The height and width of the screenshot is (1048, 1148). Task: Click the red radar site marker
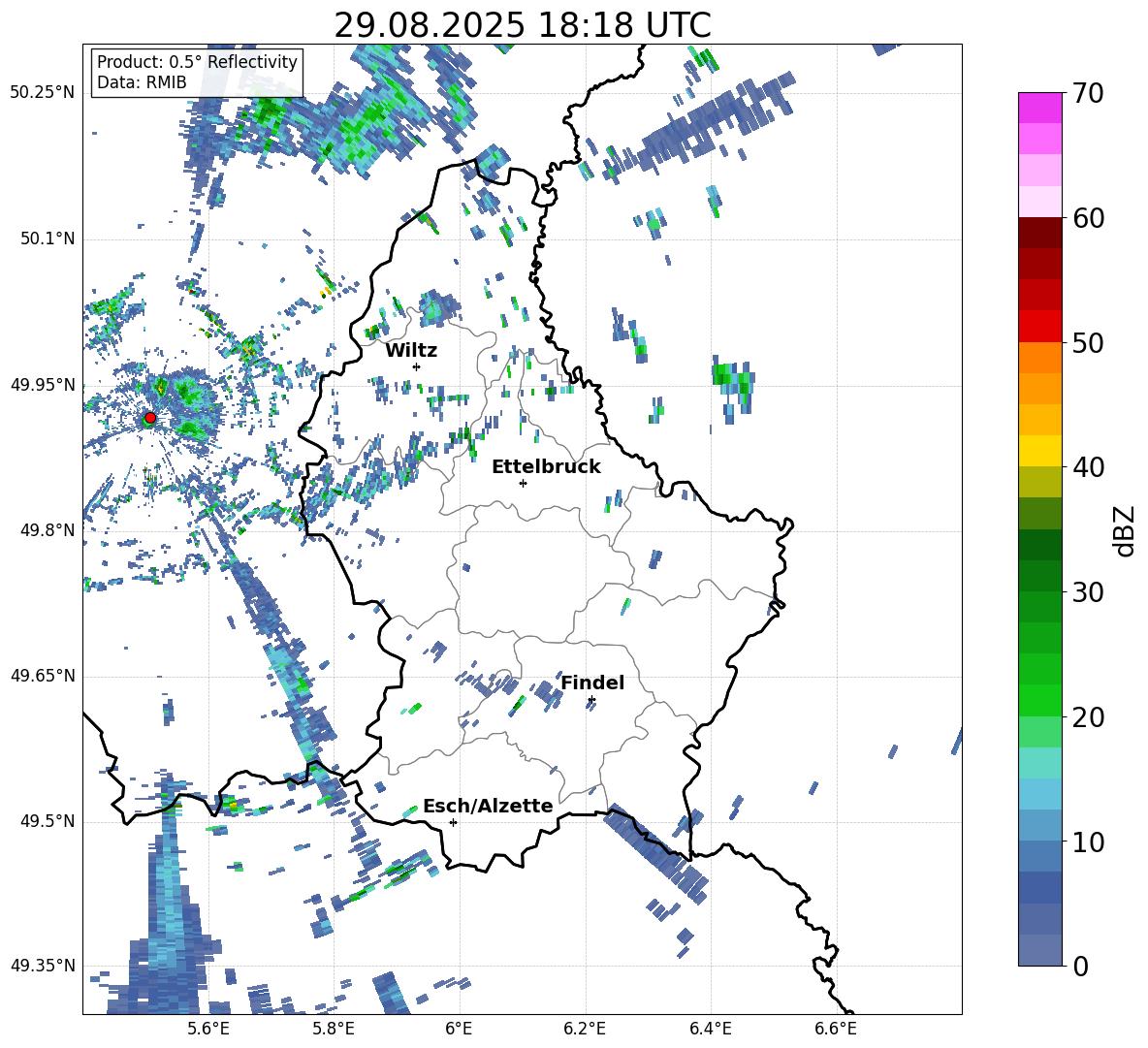coord(150,418)
